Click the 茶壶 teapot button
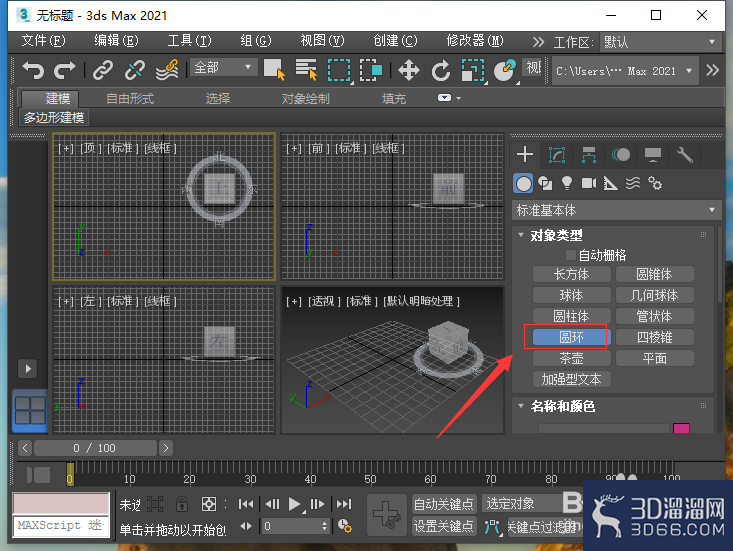The image size is (733, 551). (571, 358)
